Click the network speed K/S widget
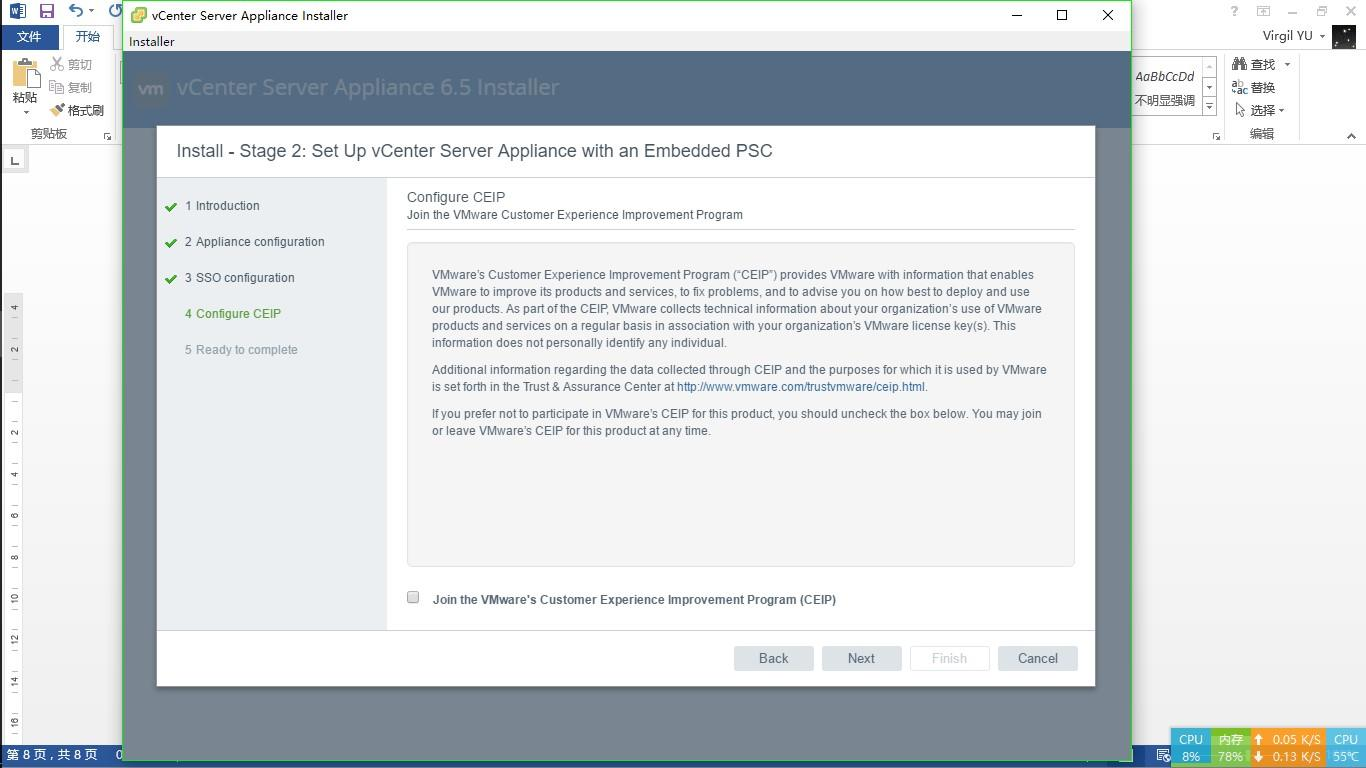Screen dimensions: 1366x768 click(x=1288, y=748)
